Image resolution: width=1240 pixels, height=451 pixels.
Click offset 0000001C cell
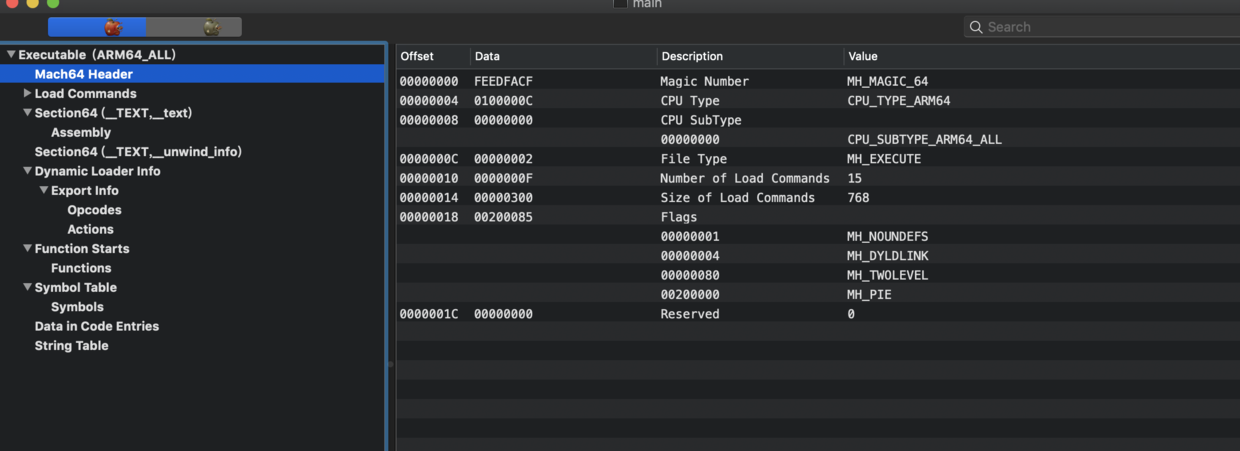[429, 314]
